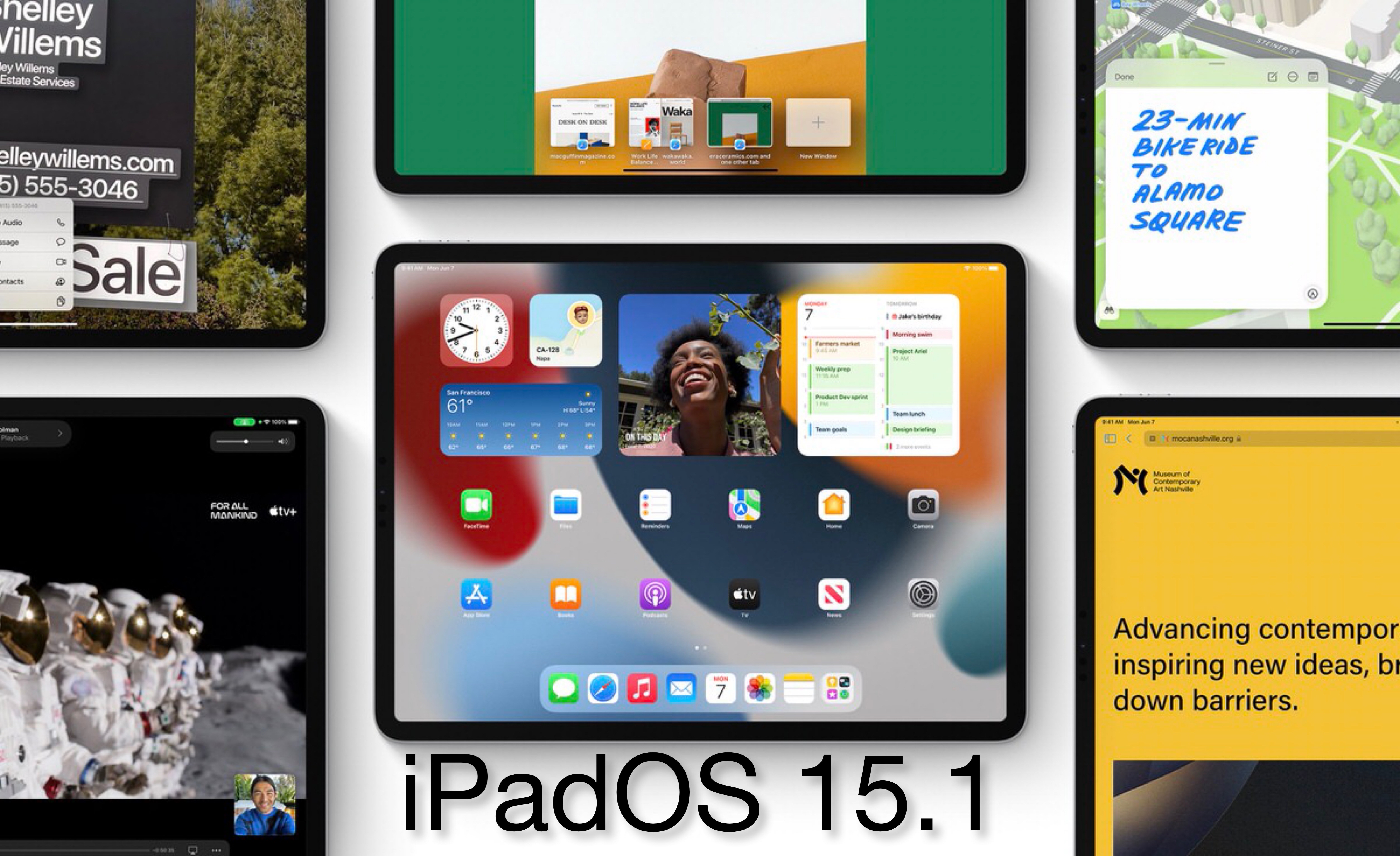Open the Find My widget showing CA-128
Screen dimensions: 1400x856
(565, 330)
